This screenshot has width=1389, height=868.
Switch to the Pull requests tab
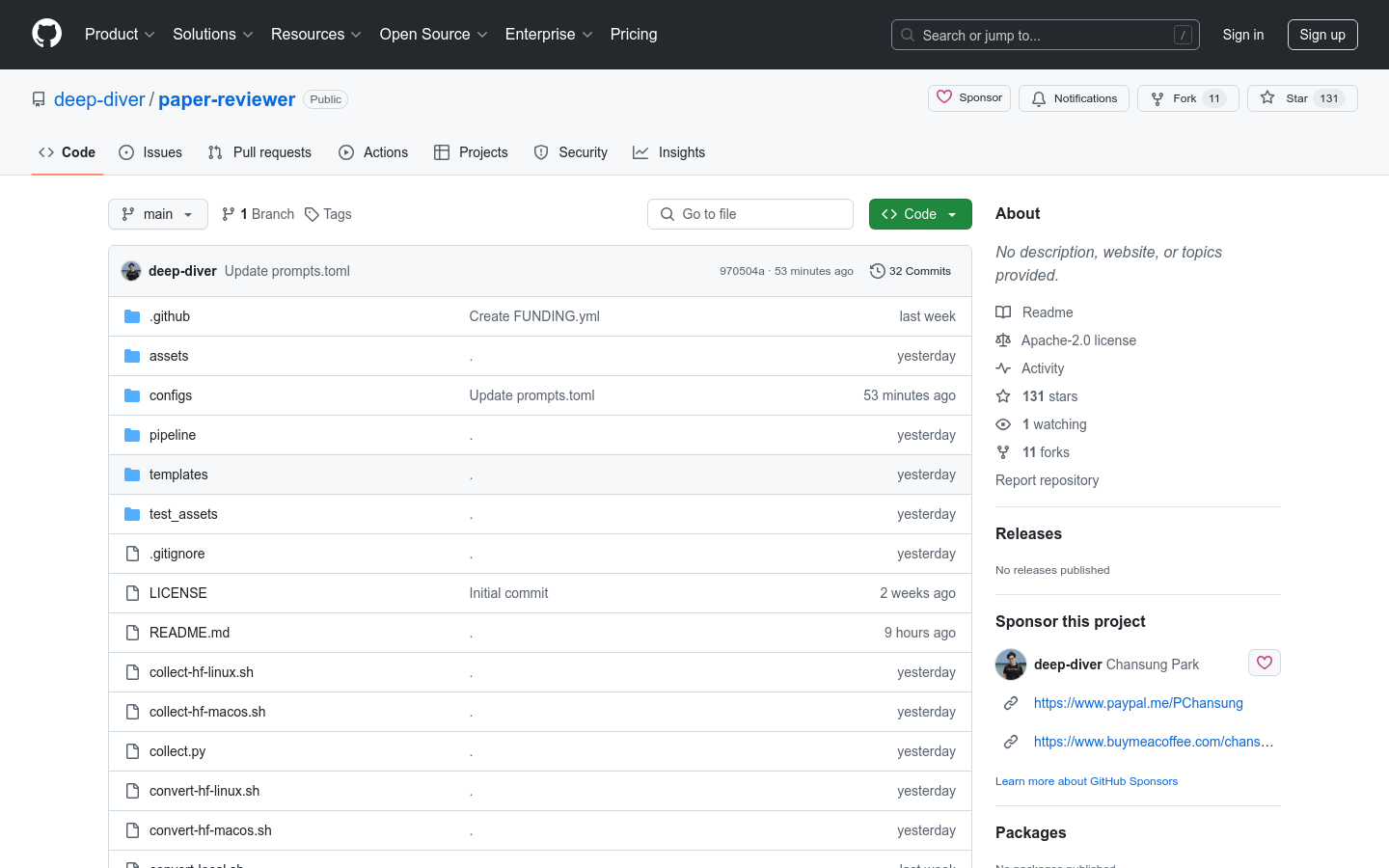tap(259, 152)
